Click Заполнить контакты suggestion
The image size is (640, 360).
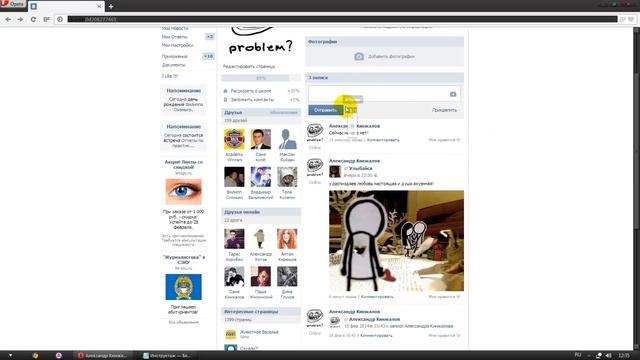[252, 100]
